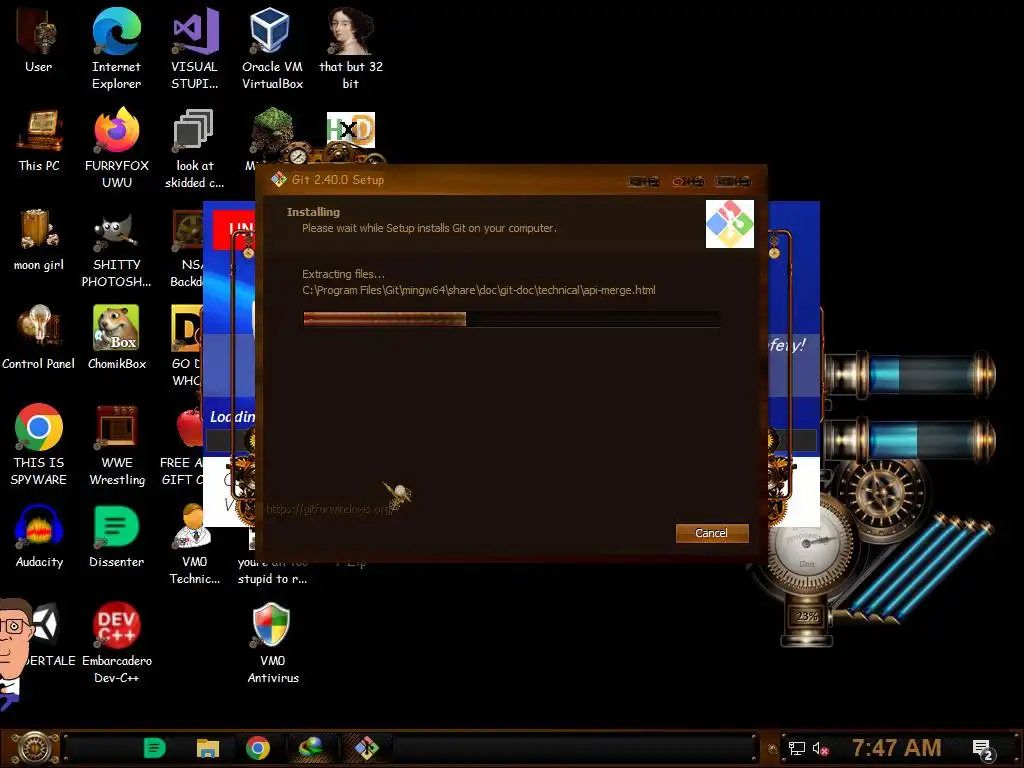Screen dimensions: 1024x768
Task: Click the Git setup progress bar
Action: click(x=511, y=319)
